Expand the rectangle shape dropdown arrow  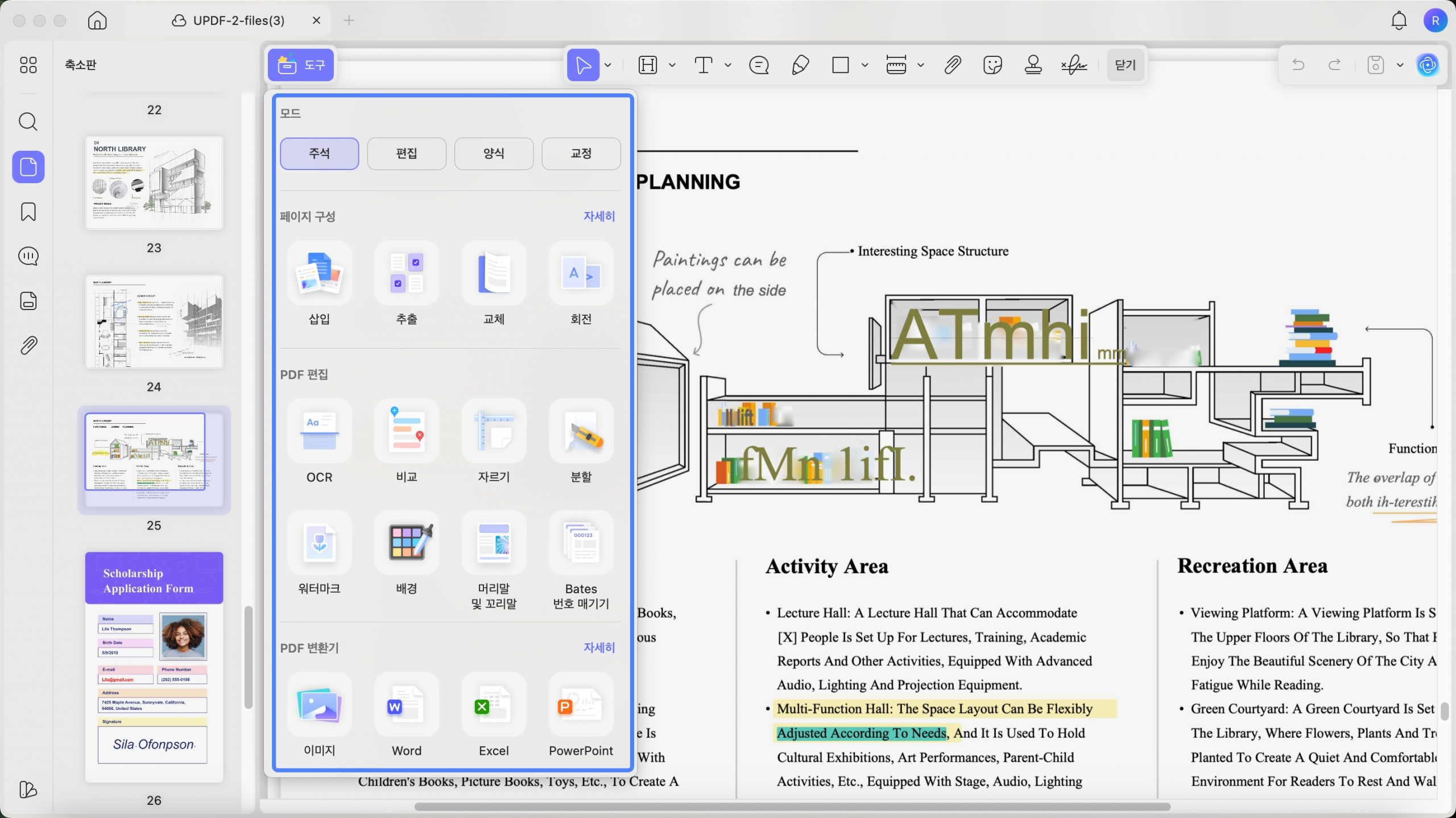(x=864, y=65)
